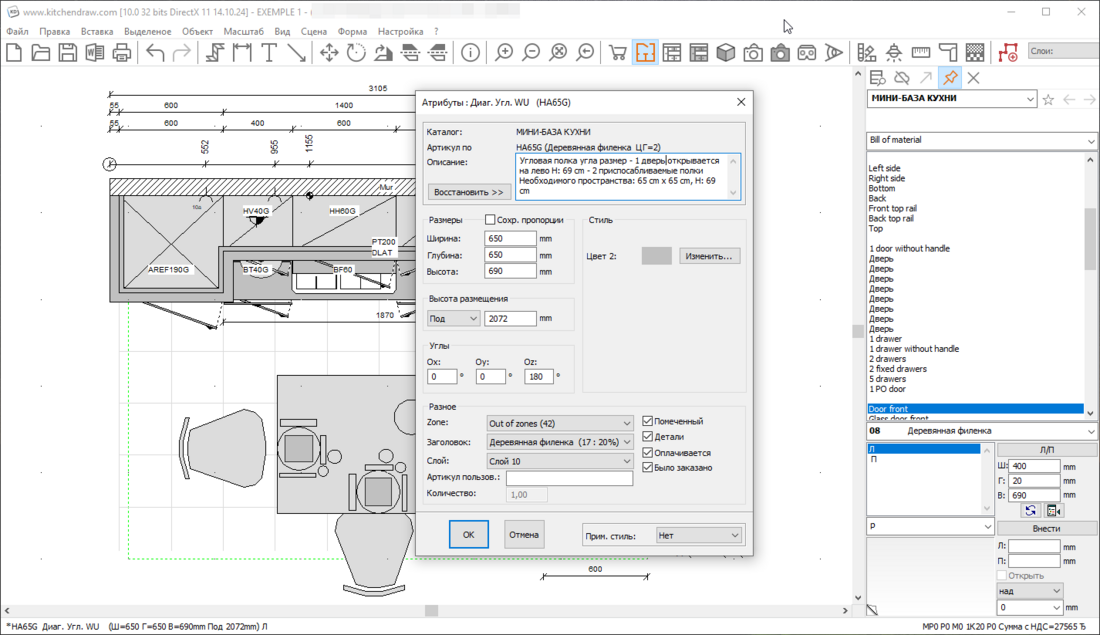Click the Print icon in the toolbar

click(122, 53)
